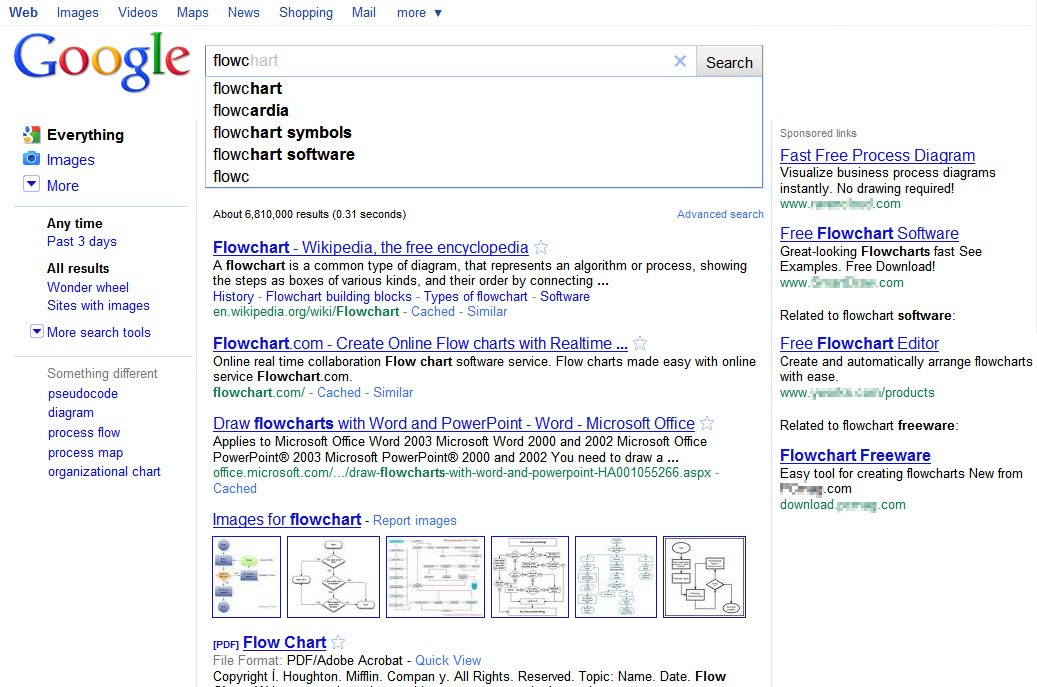
Task: Click the Search button
Action: click(729, 62)
